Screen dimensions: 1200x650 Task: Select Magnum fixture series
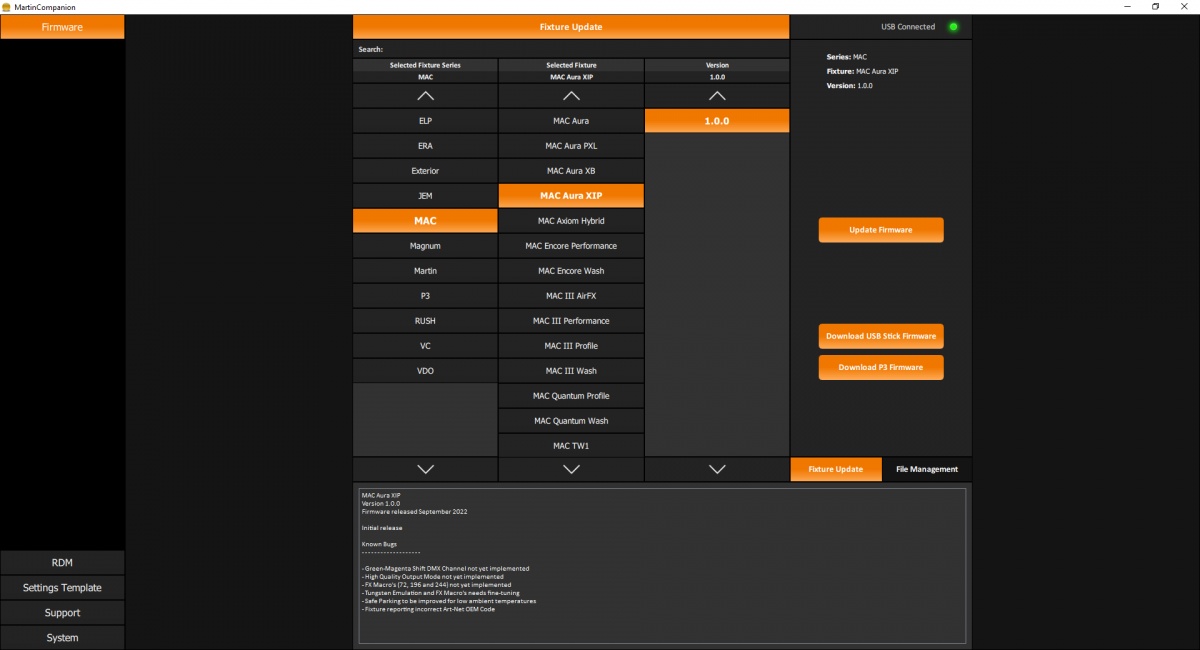(425, 246)
